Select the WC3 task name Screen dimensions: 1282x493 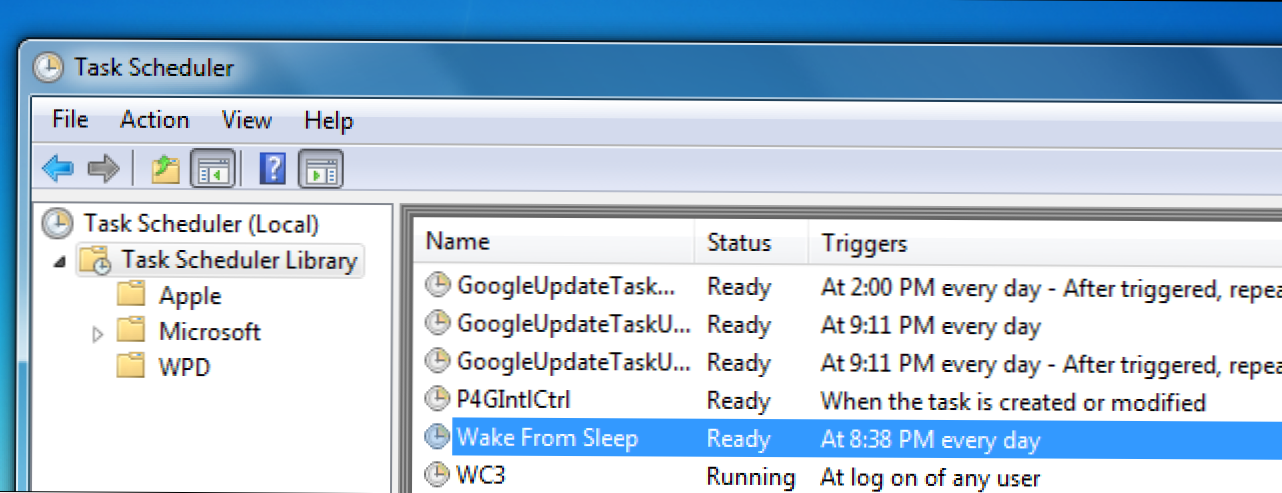pyautogui.click(x=483, y=474)
